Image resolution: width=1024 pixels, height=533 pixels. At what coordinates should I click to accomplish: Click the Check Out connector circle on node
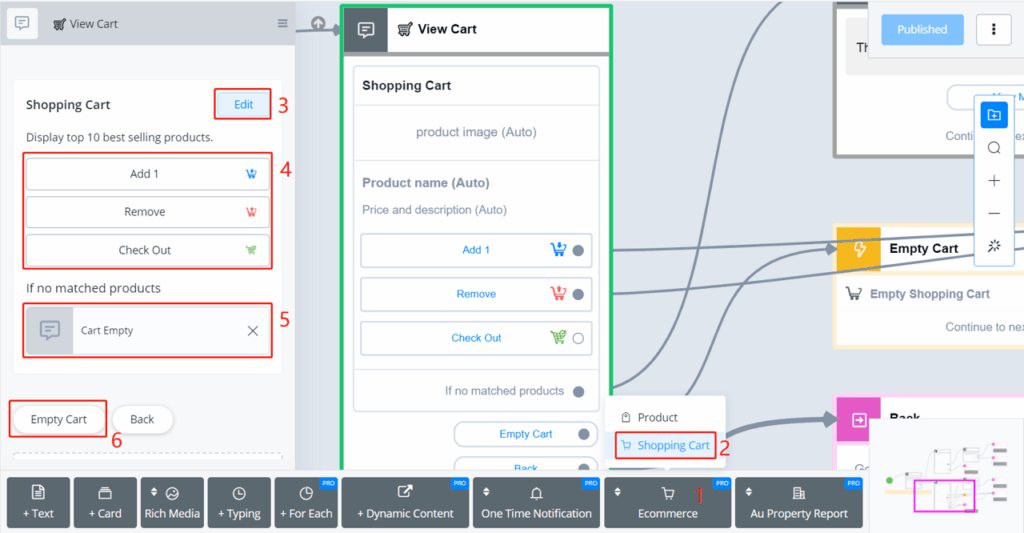click(x=578, y=338)
